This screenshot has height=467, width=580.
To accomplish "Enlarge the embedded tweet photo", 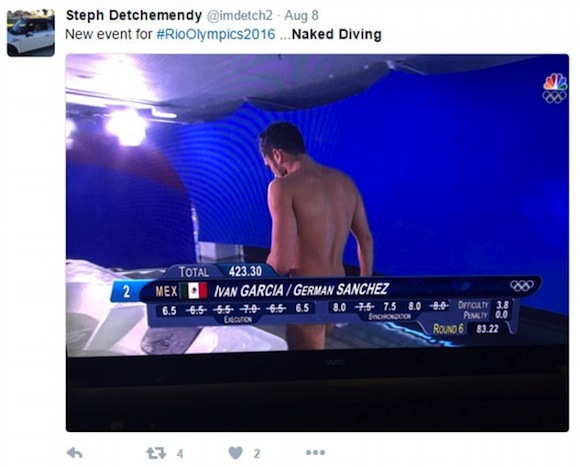I will coord(317,243).
